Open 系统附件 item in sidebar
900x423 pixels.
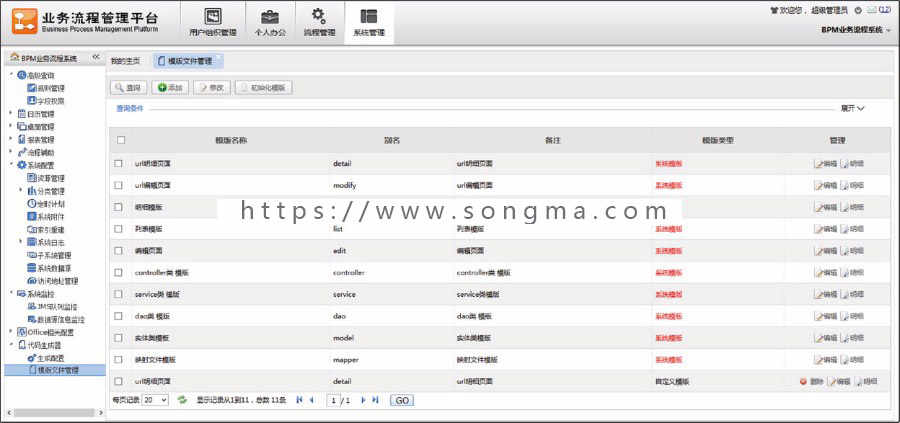coord(46,216)
